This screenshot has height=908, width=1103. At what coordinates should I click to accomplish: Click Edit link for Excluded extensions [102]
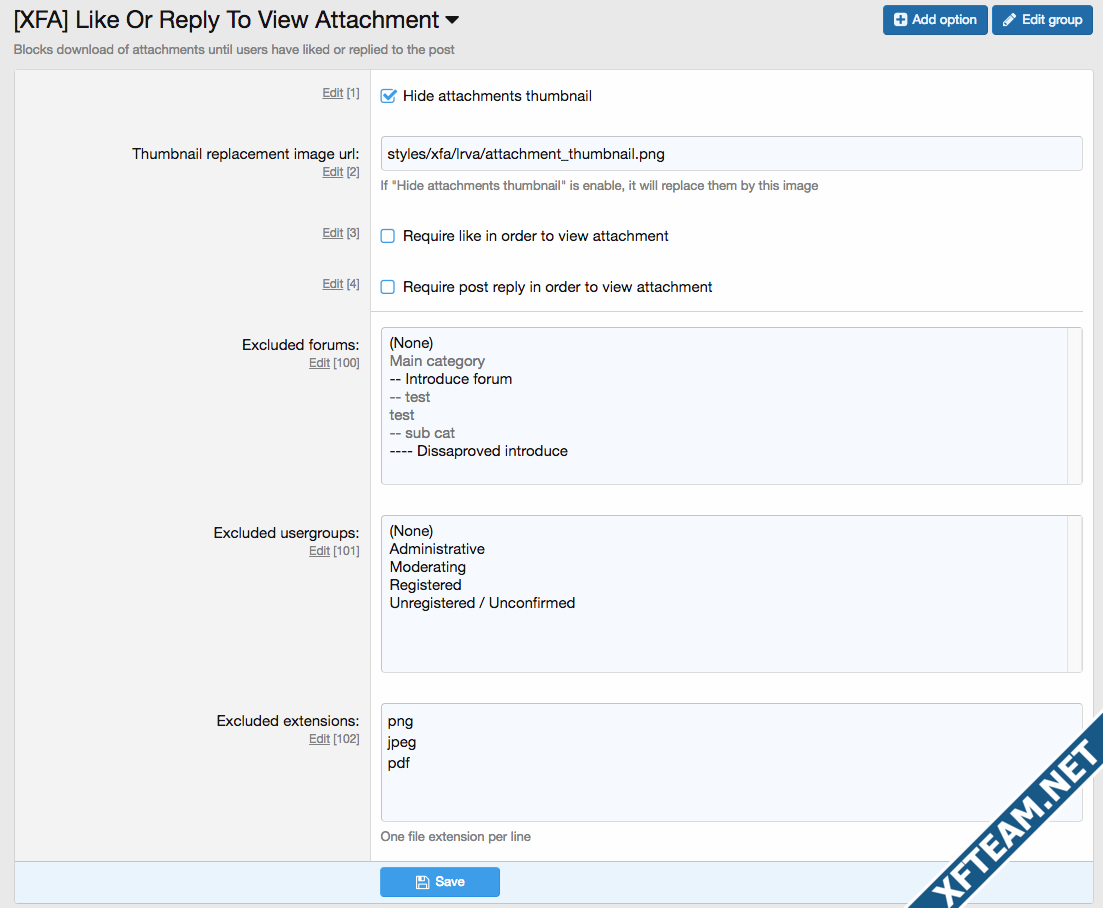click(x=319, y=738)
